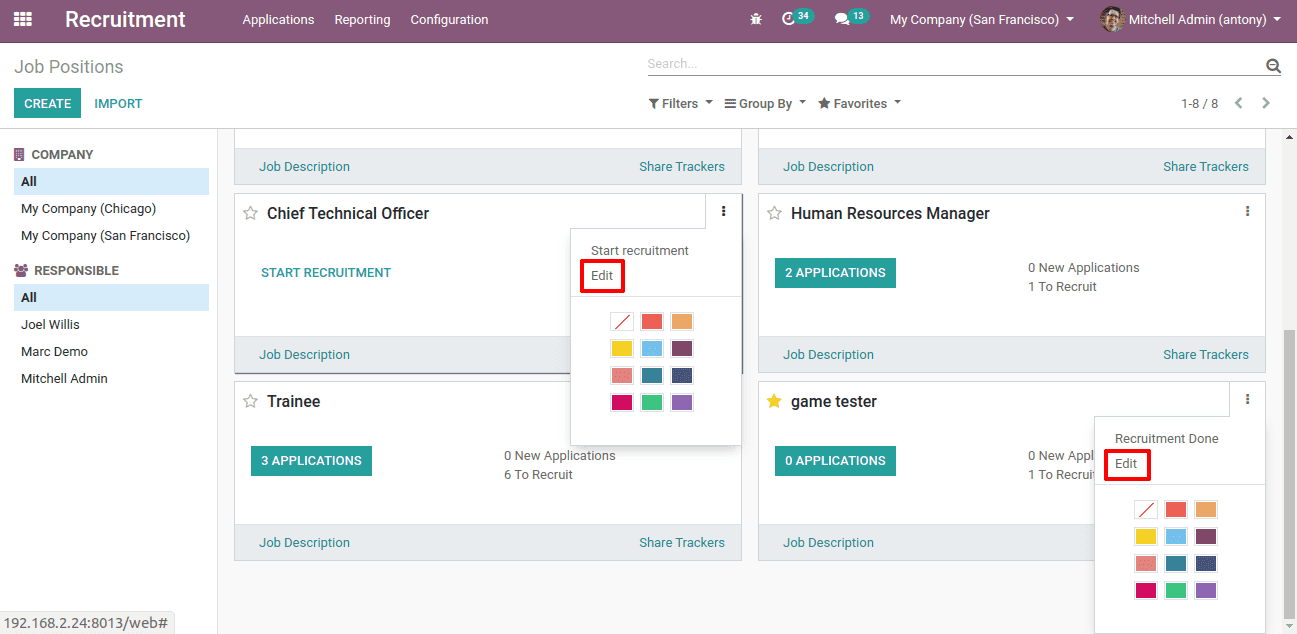The height and width of the screenshot is (634, 1297).
Task: Open Share Trackers link on Trainee card
Action: [x=682, y=543]
